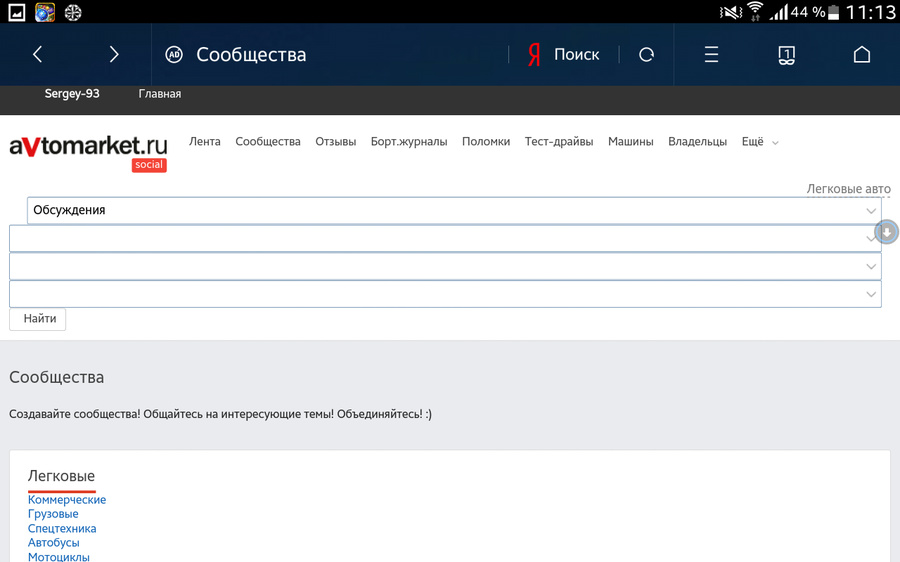Click the avtomarket.ru social logo
This screenshot has height=562, width=900.
click(x=88, y=153)
